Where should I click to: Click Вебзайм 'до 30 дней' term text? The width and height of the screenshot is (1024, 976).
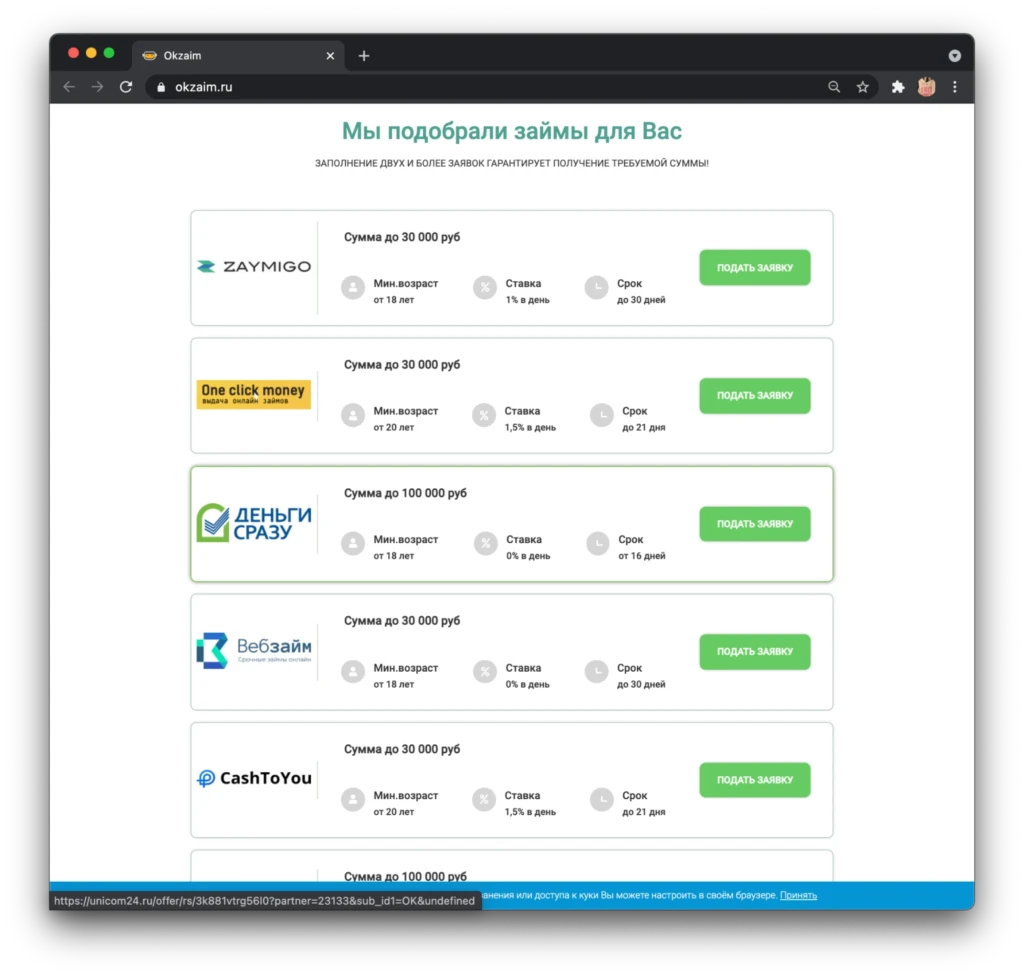coord(641,684)
